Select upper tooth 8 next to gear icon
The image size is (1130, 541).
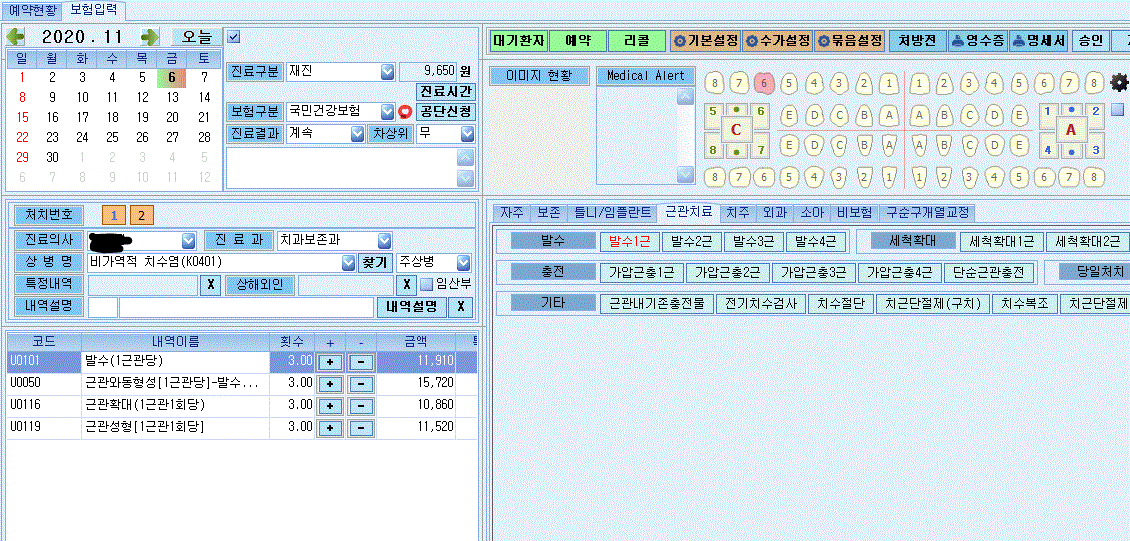point(1094,83)
